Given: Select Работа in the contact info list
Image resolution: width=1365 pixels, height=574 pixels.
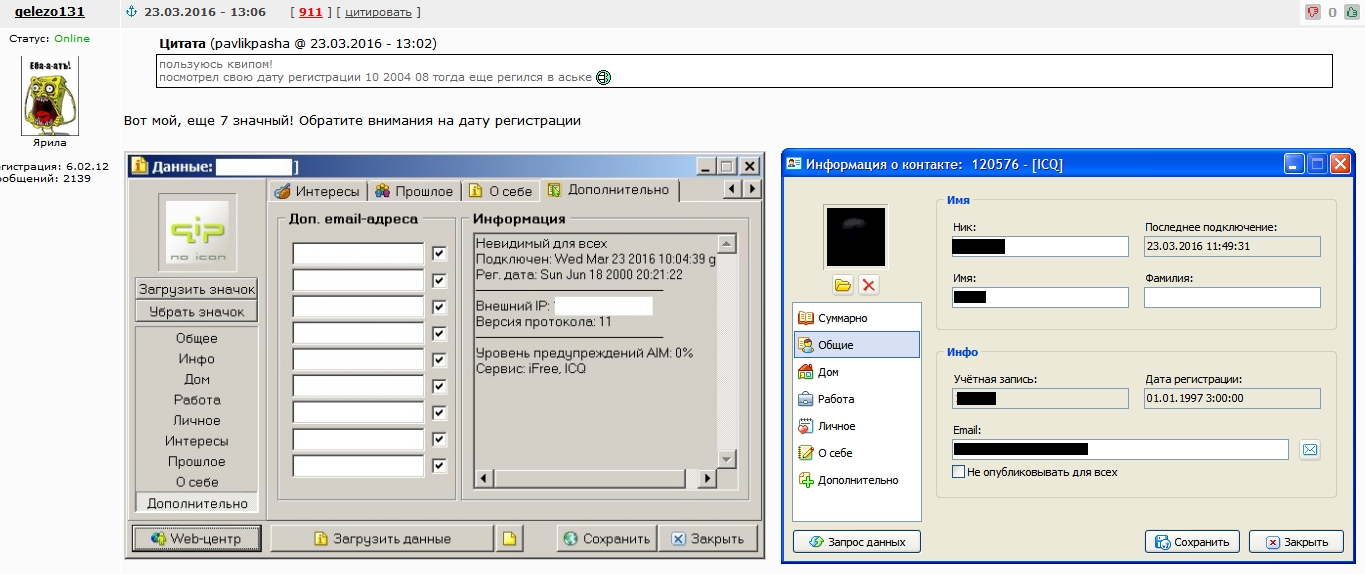Looking at the screenshot, I should click(x=856, y=399).
